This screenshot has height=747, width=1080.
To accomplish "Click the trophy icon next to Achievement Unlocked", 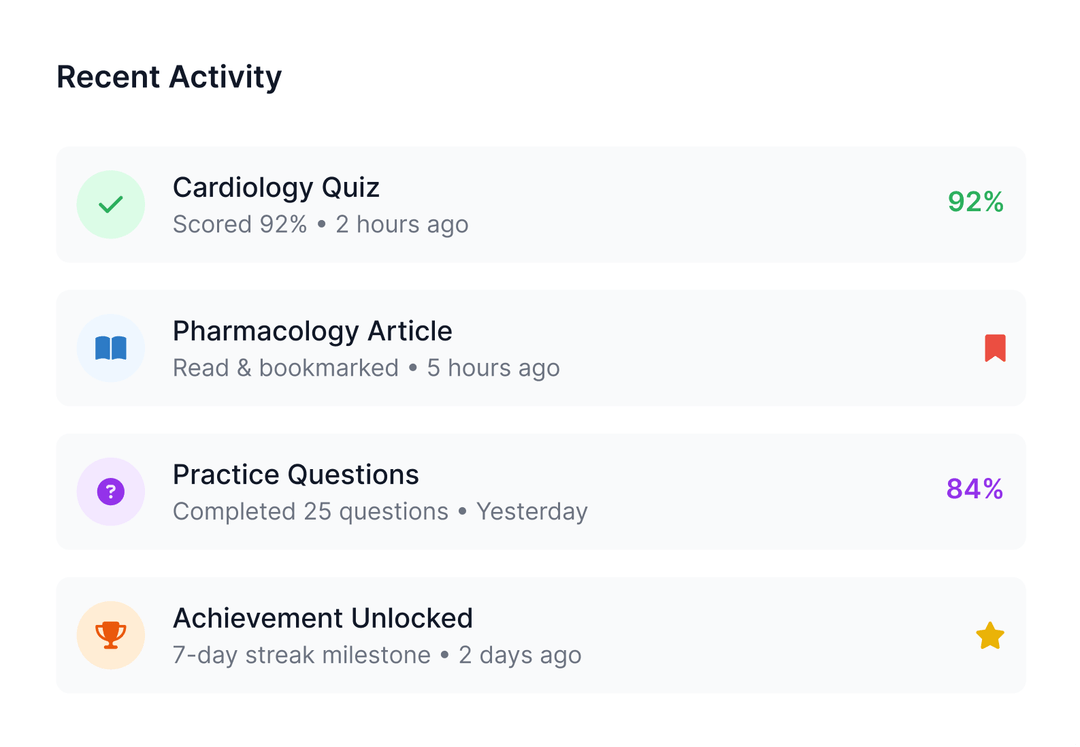I will tap(111, 635).
